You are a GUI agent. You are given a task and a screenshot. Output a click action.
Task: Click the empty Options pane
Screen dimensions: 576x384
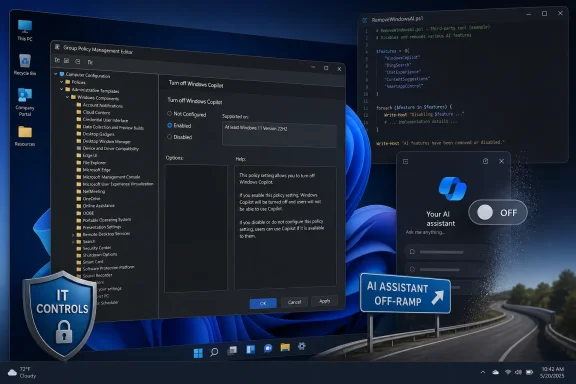(x=196, y=228)
